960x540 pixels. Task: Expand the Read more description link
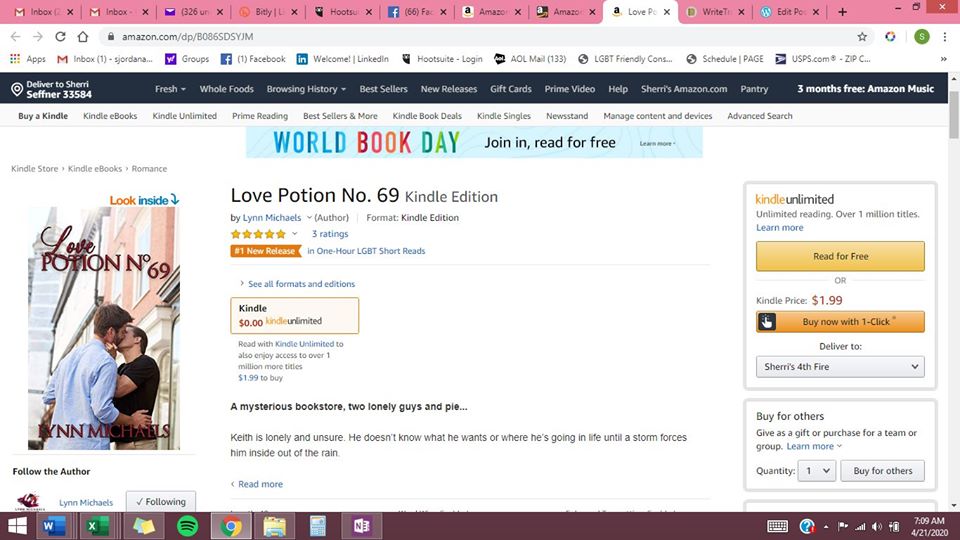pyautogui.click(x=260, y=484)
